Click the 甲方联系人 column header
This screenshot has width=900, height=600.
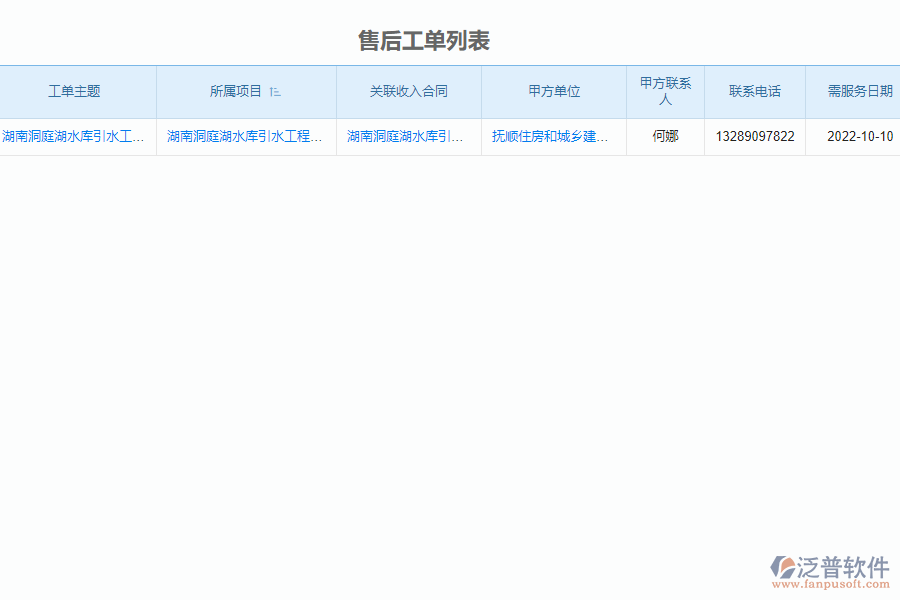pyautogui.click(x=666, y=90)
